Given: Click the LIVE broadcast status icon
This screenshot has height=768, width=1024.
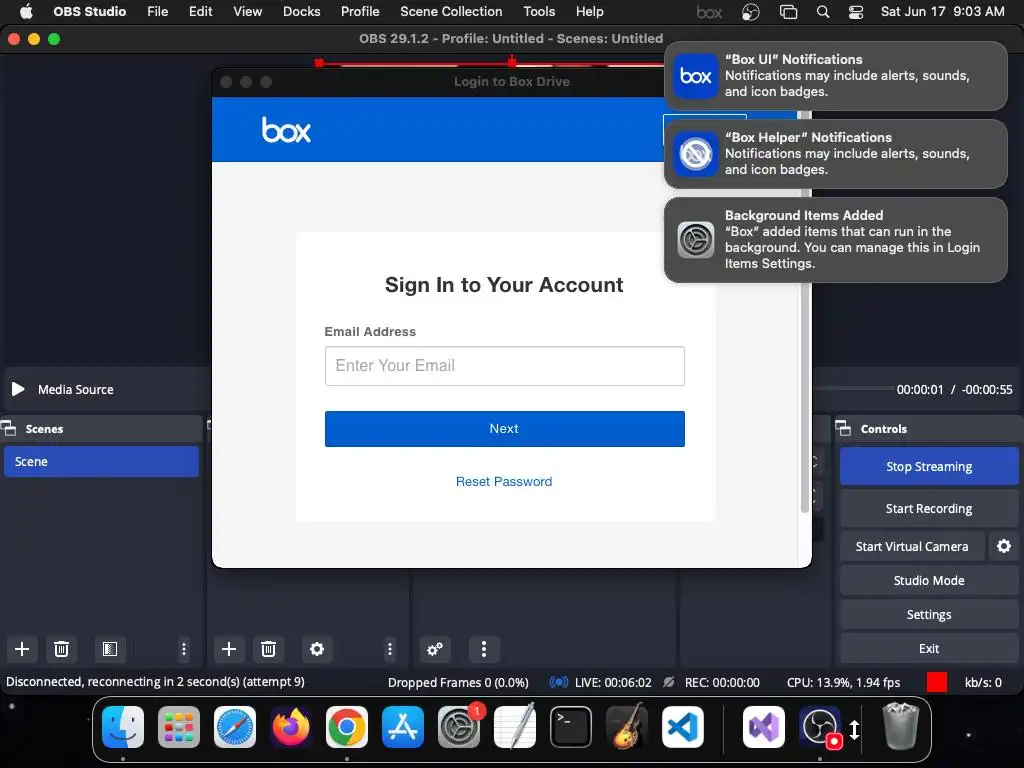Looking at the screenshot, I should pos(558,682).
